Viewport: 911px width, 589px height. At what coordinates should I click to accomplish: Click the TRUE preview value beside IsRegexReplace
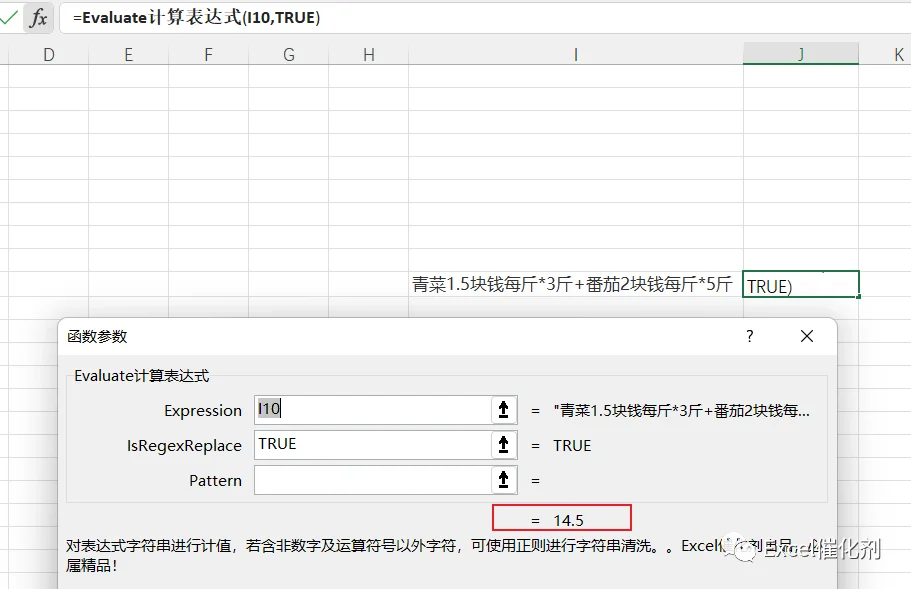point(572,446)
